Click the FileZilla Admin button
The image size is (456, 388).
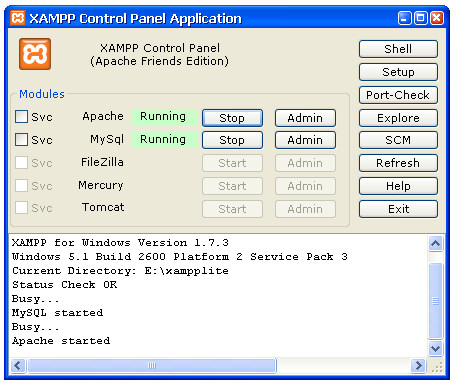point(305,163)
